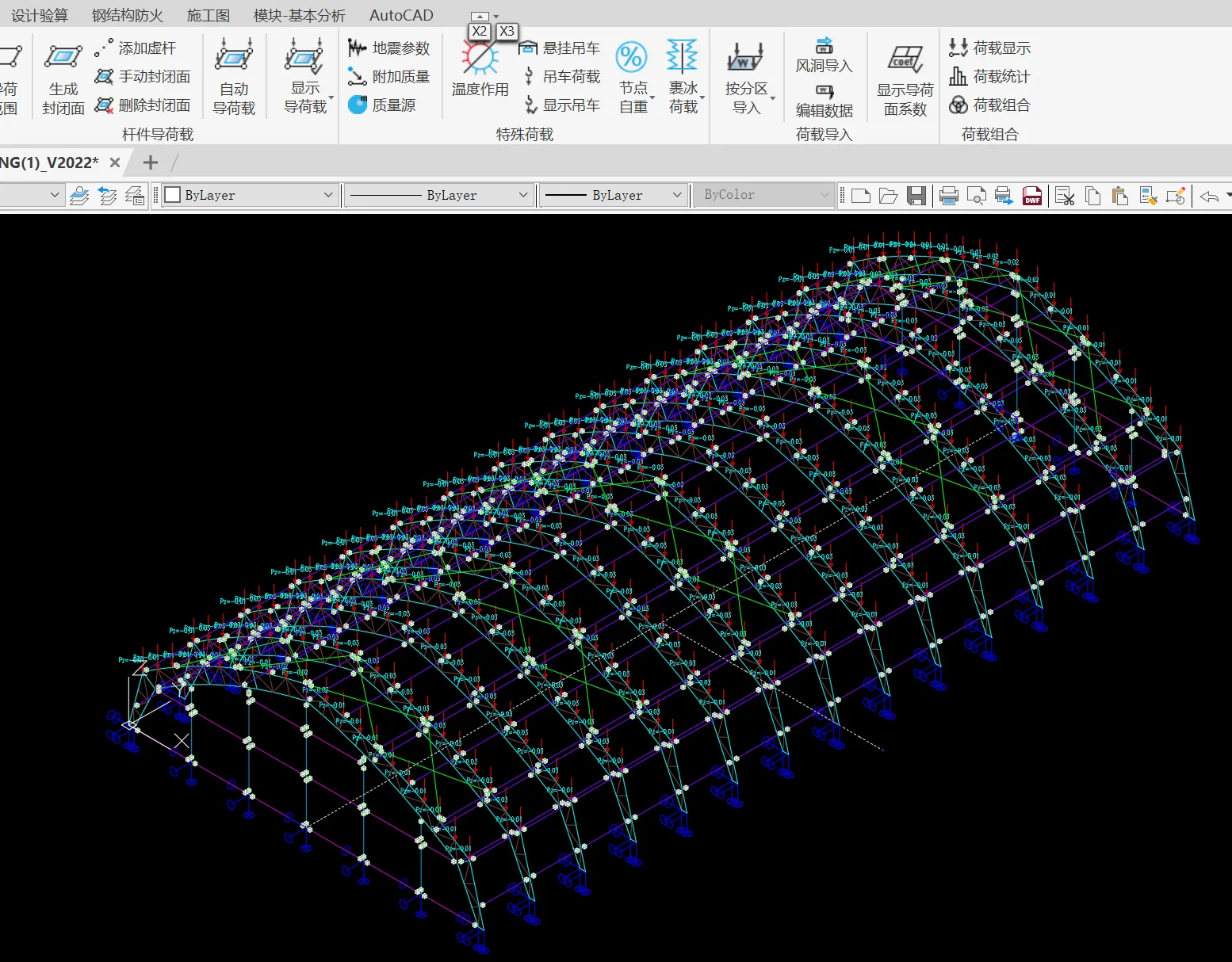Click the Save disk icon in toolbar

[916, 196]
